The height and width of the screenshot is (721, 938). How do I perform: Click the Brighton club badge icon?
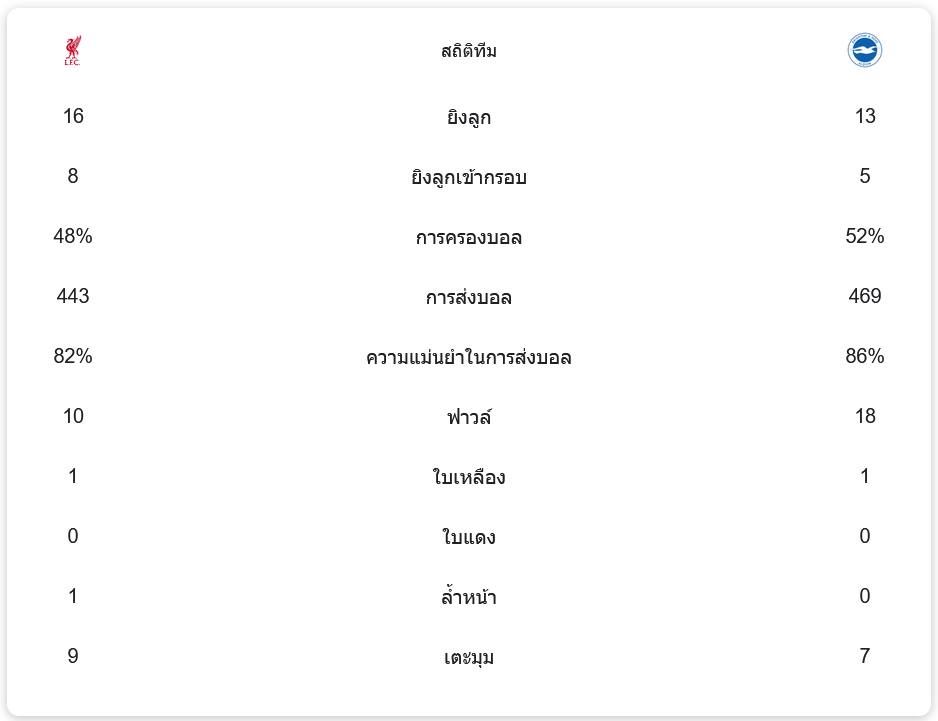pyautogui.click(x=865, y=50)
